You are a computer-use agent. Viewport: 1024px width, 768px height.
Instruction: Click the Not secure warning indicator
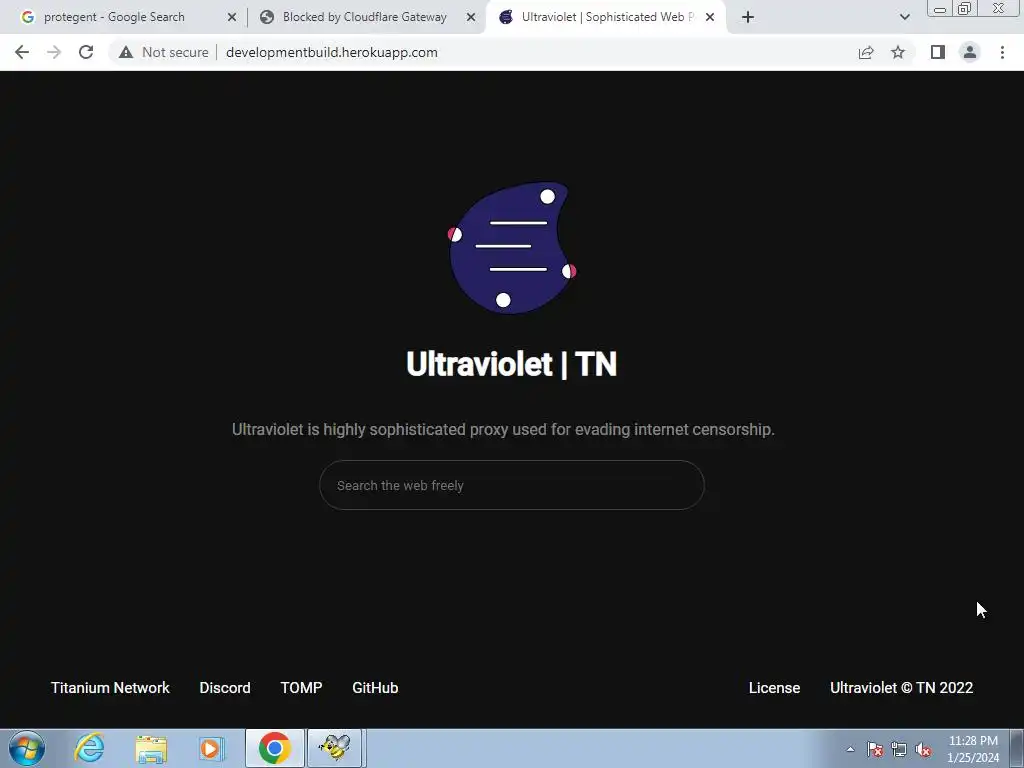163,52
